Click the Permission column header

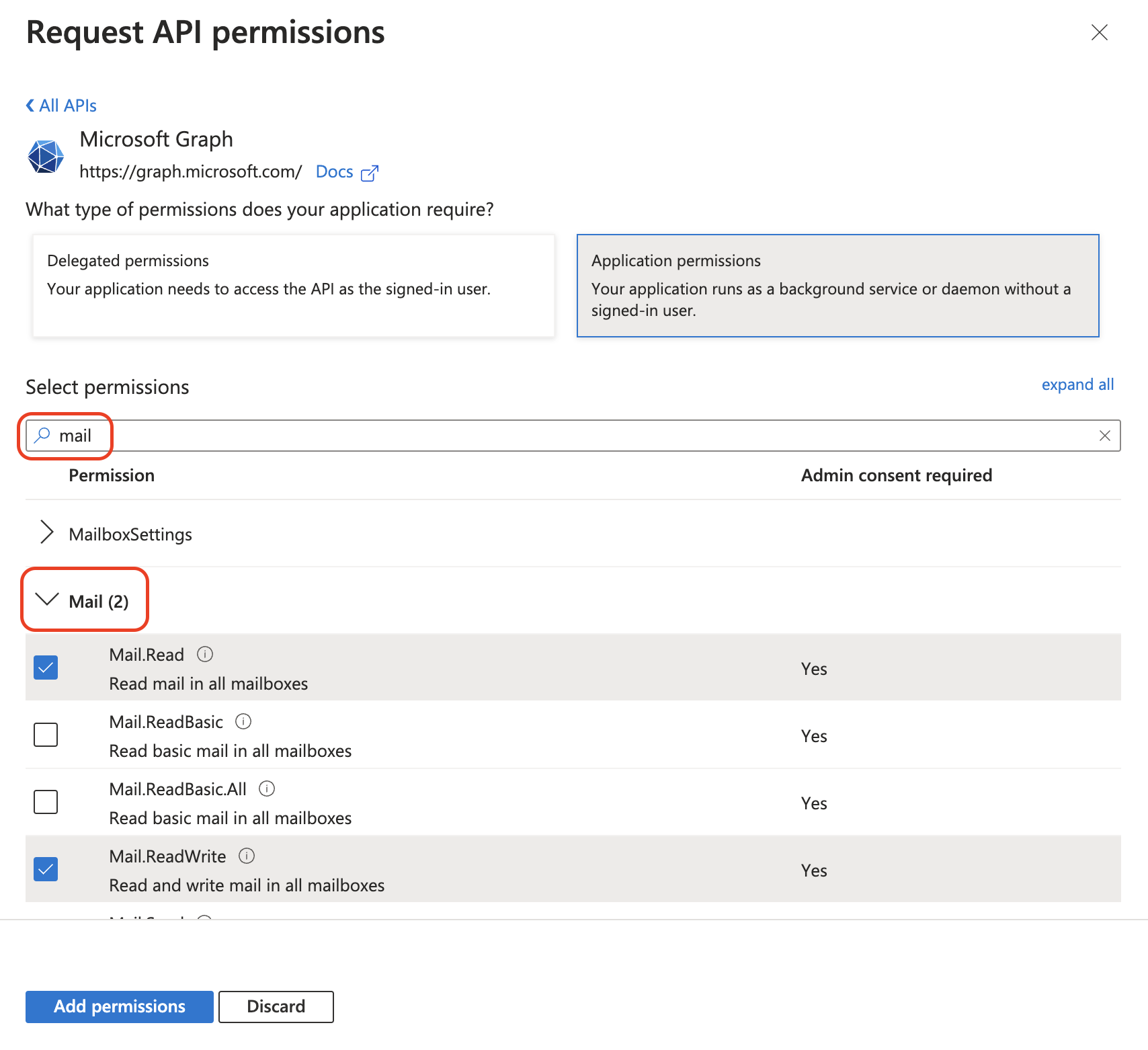tap(112, 475)
